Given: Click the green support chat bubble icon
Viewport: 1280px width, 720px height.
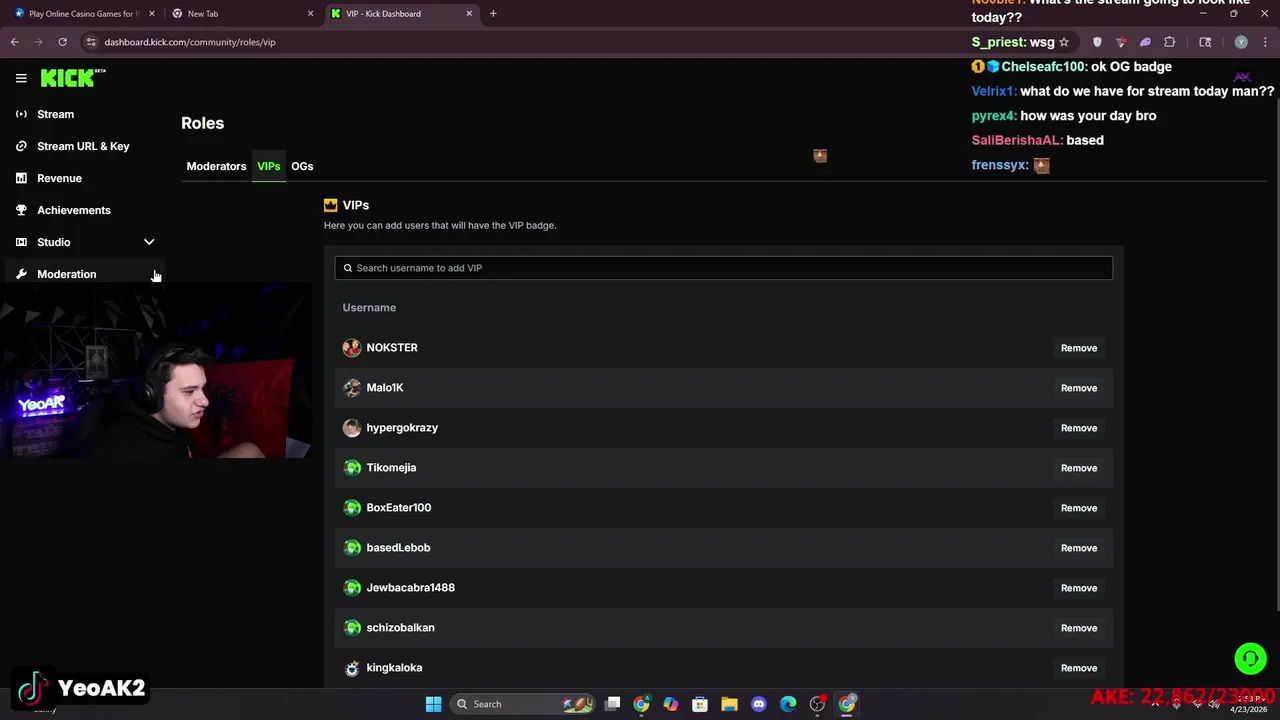Looking at the screenshot, I should click(1250, 658).
